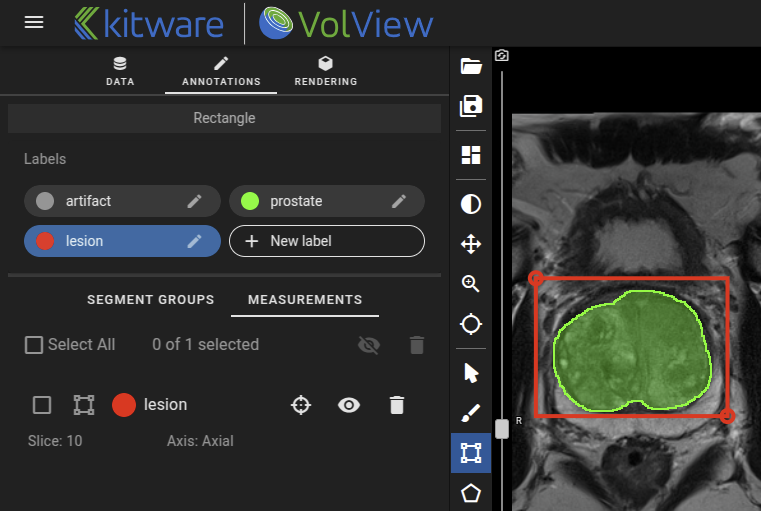
Task: Toggle visibility of the lesion measurement
Action: tap(349, 405)
